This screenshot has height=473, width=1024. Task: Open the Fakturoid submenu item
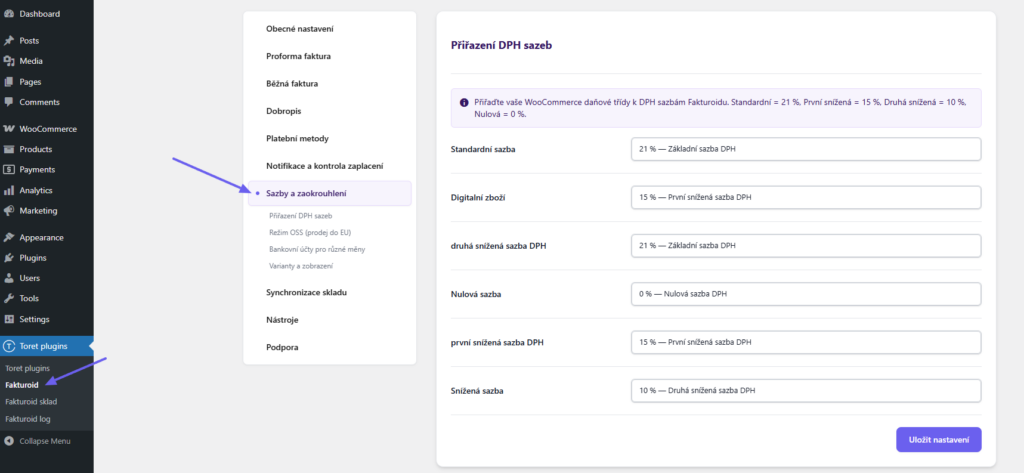[x=22, y=385]
